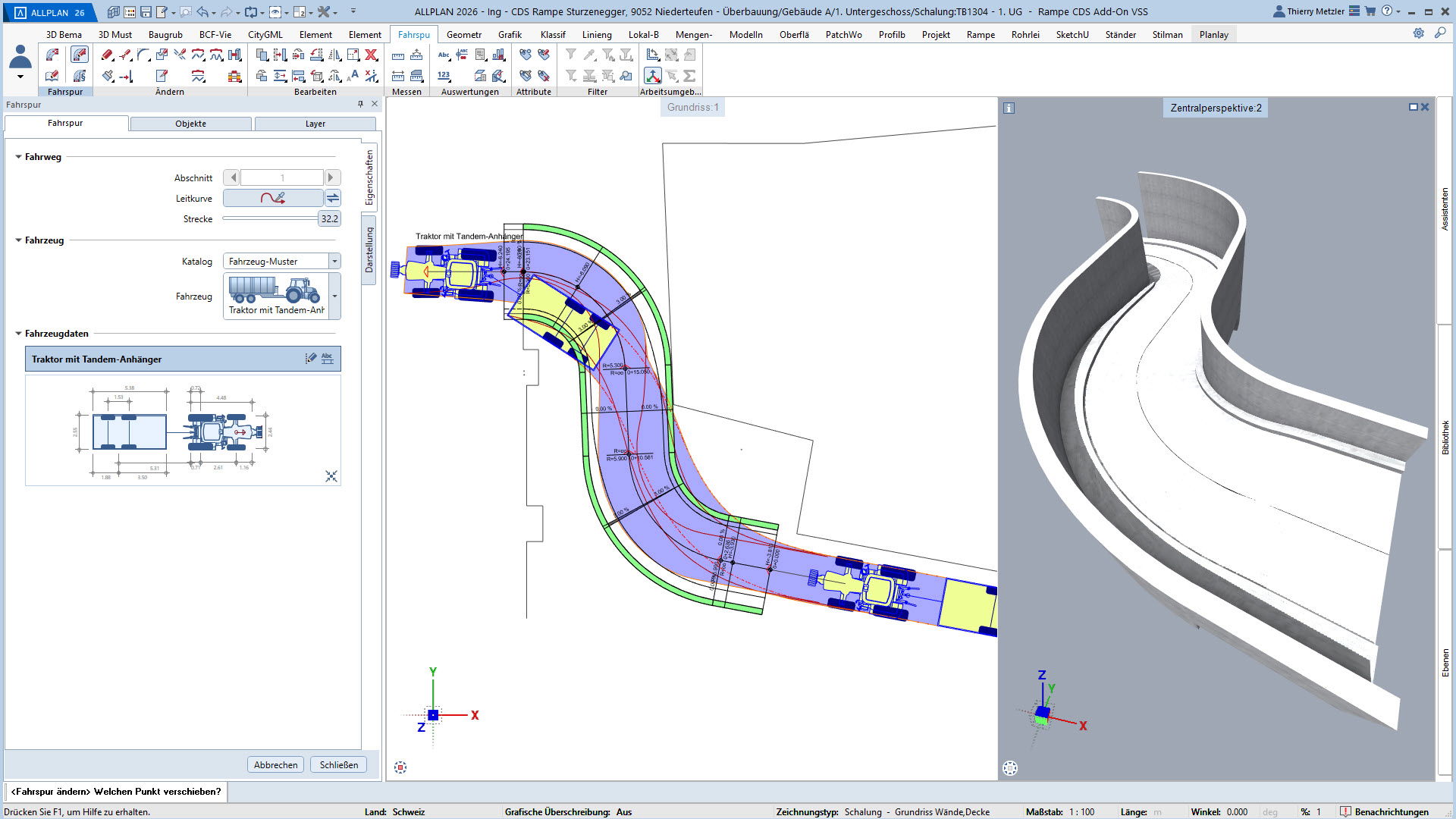Swap Leitkurve direction with arrows icon

point(333,198)
